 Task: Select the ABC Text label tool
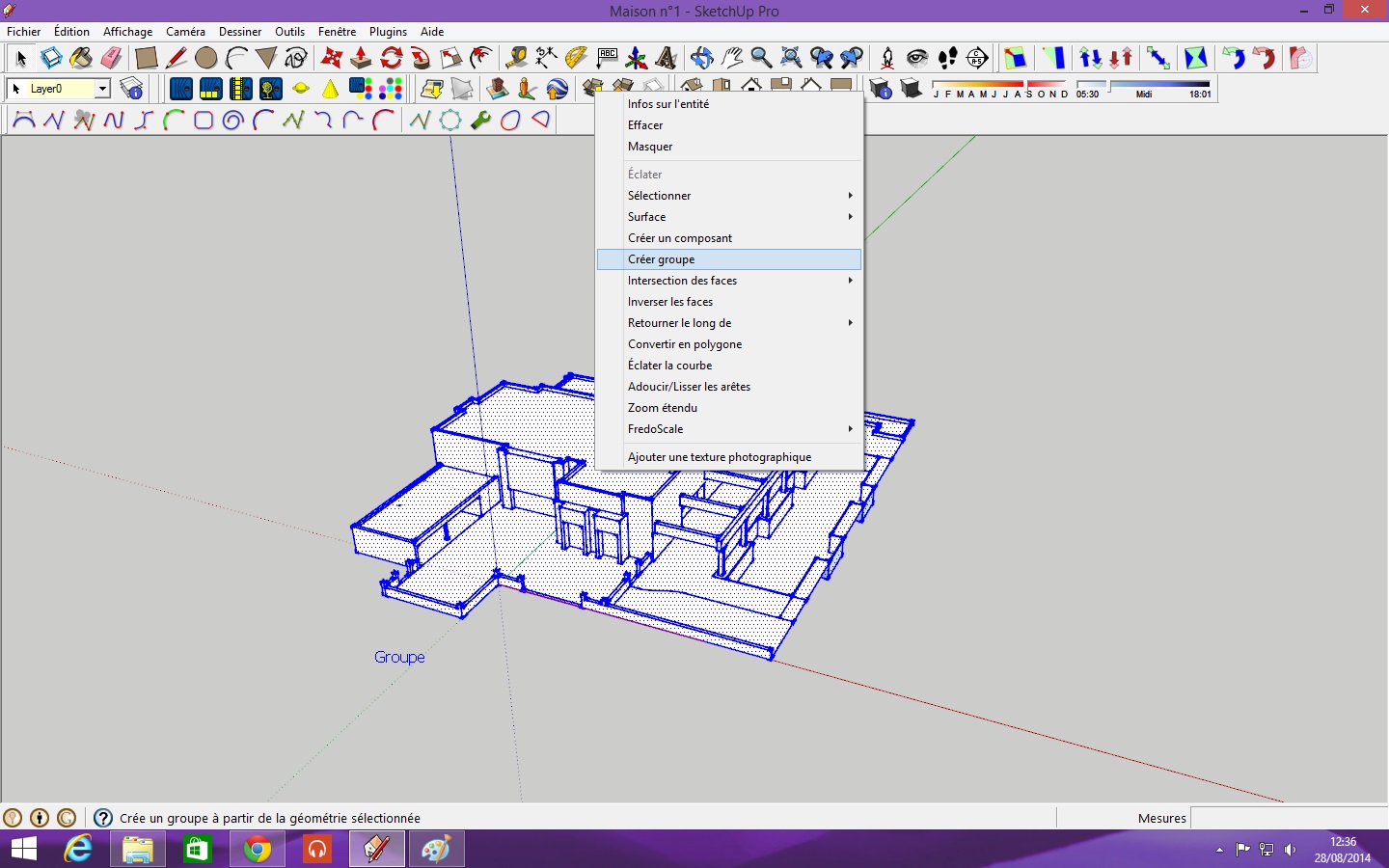click(x=607, y=58)
